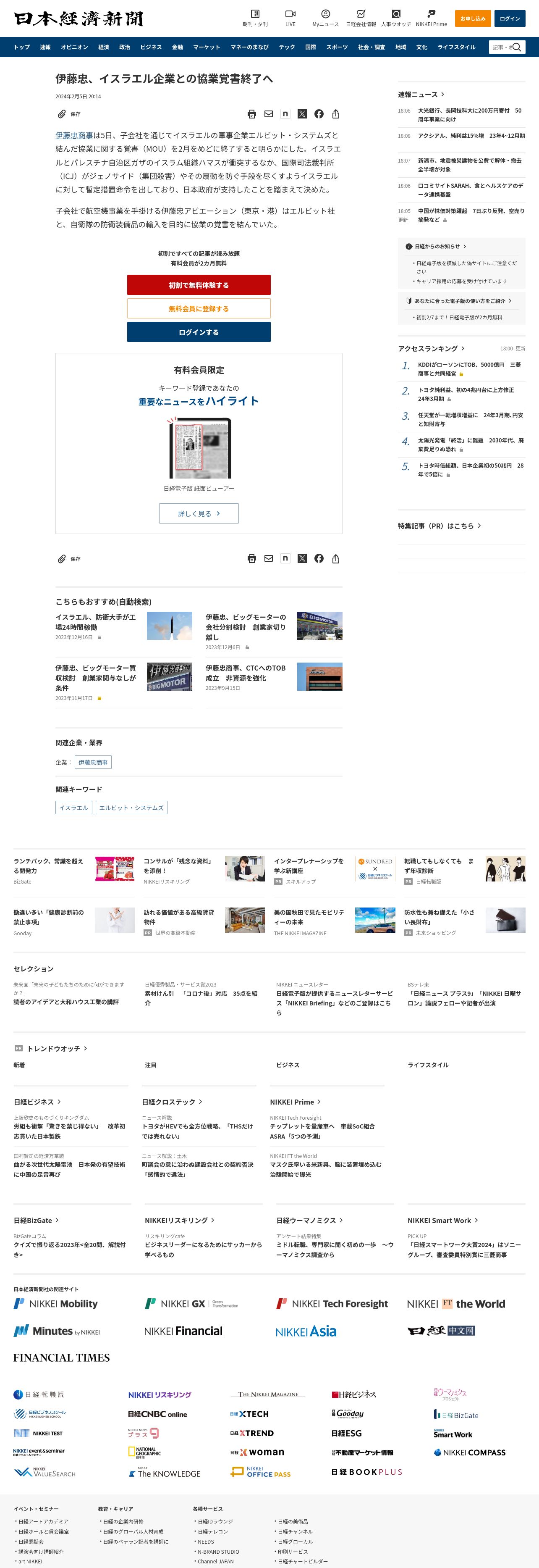This screenshot has height=1568, width=539.
Task: Select the 伊藤忠商事 company tag
Action: click(93, 762)
